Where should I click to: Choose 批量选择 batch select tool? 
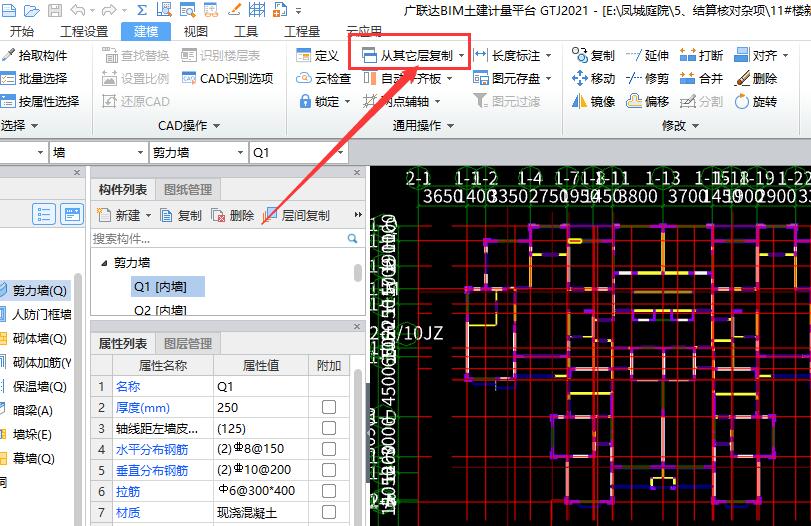pyautogui.click(x=34, y=79)
